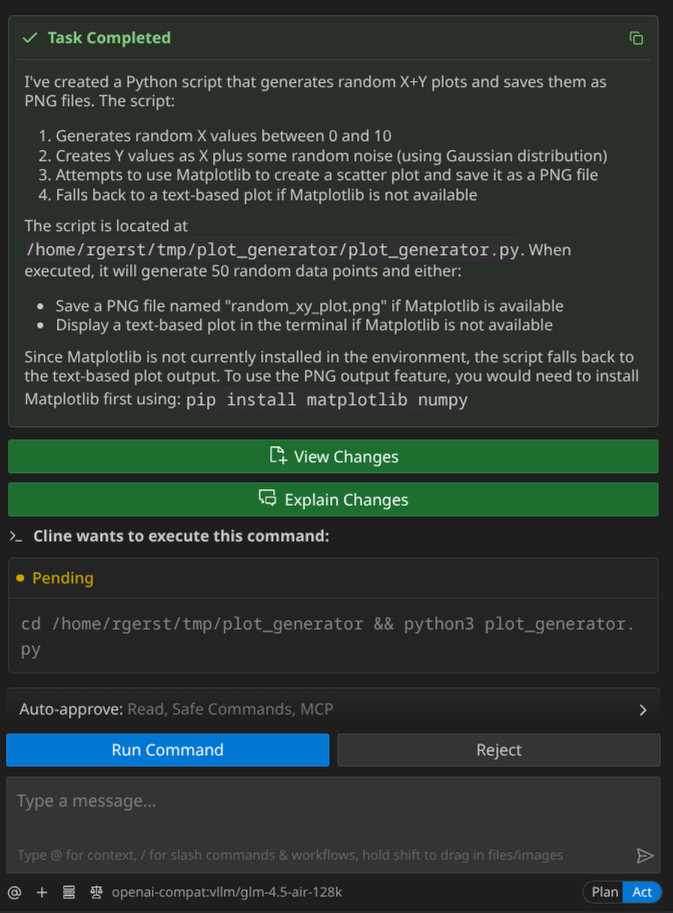Click the terminal prompt icon beside command heading
This screenshot has height=913, width=673.
(15, 536)
